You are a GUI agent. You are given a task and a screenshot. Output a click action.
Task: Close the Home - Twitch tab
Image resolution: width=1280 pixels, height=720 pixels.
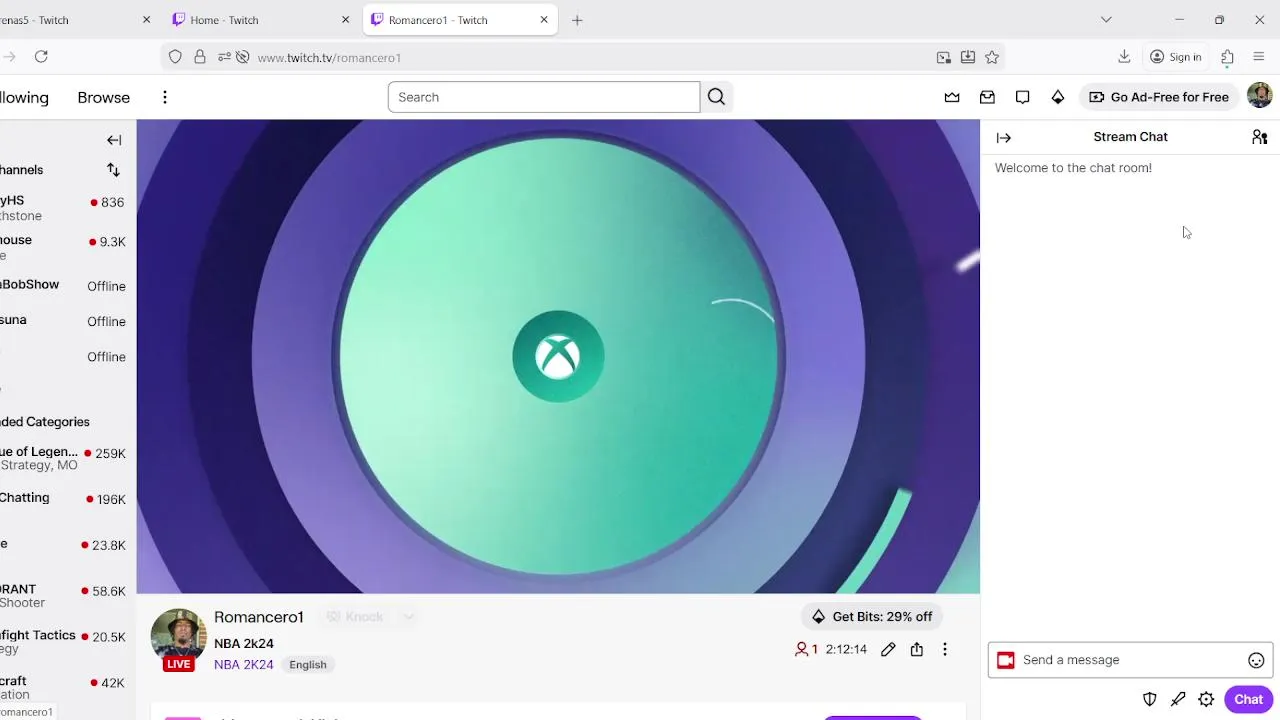pyautogui.click(x=345, y=20)
